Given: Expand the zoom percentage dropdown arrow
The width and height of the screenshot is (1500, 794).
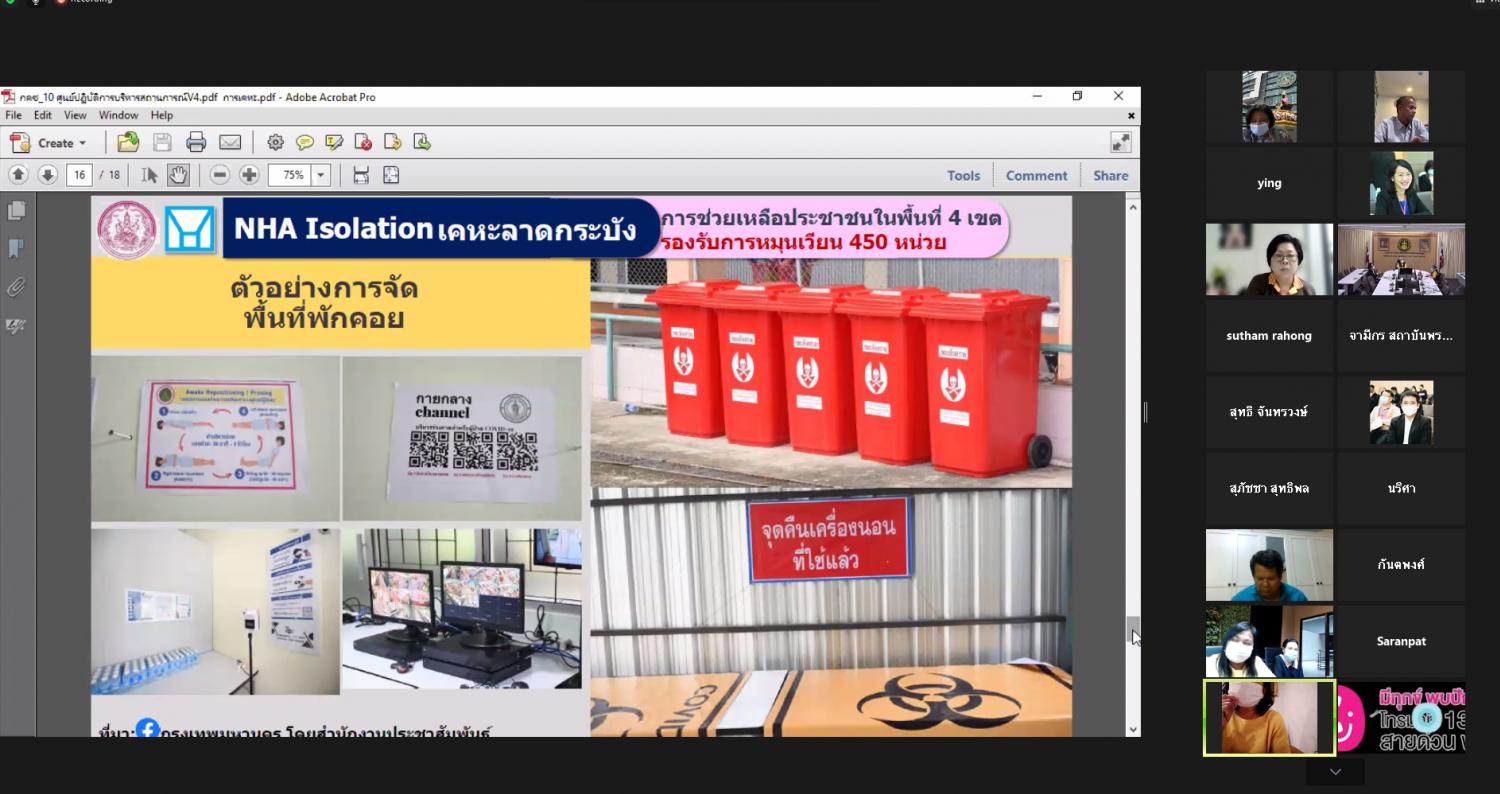Looking at the screenshot, I should tap(321, 175).
